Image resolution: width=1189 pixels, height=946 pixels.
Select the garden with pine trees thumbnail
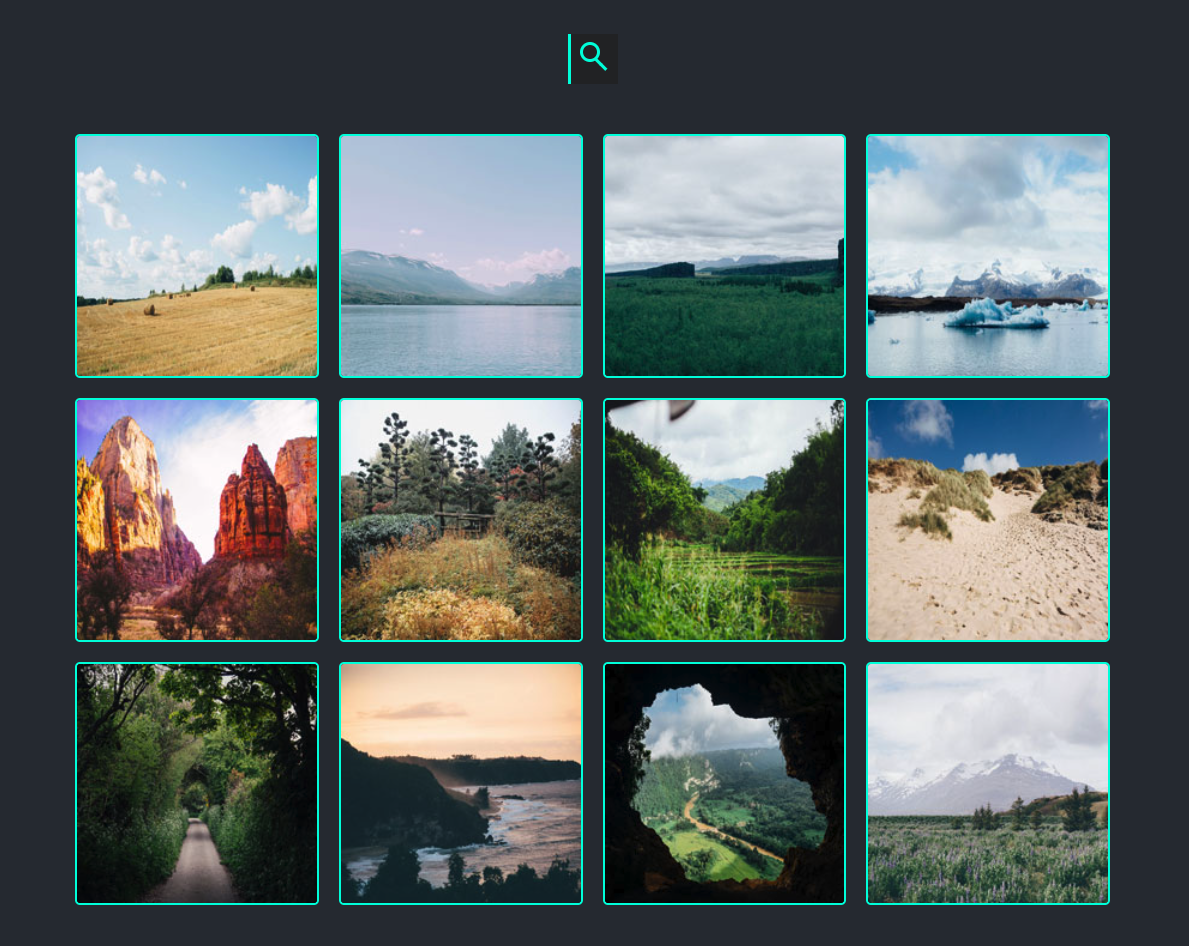tap(461, 520)
